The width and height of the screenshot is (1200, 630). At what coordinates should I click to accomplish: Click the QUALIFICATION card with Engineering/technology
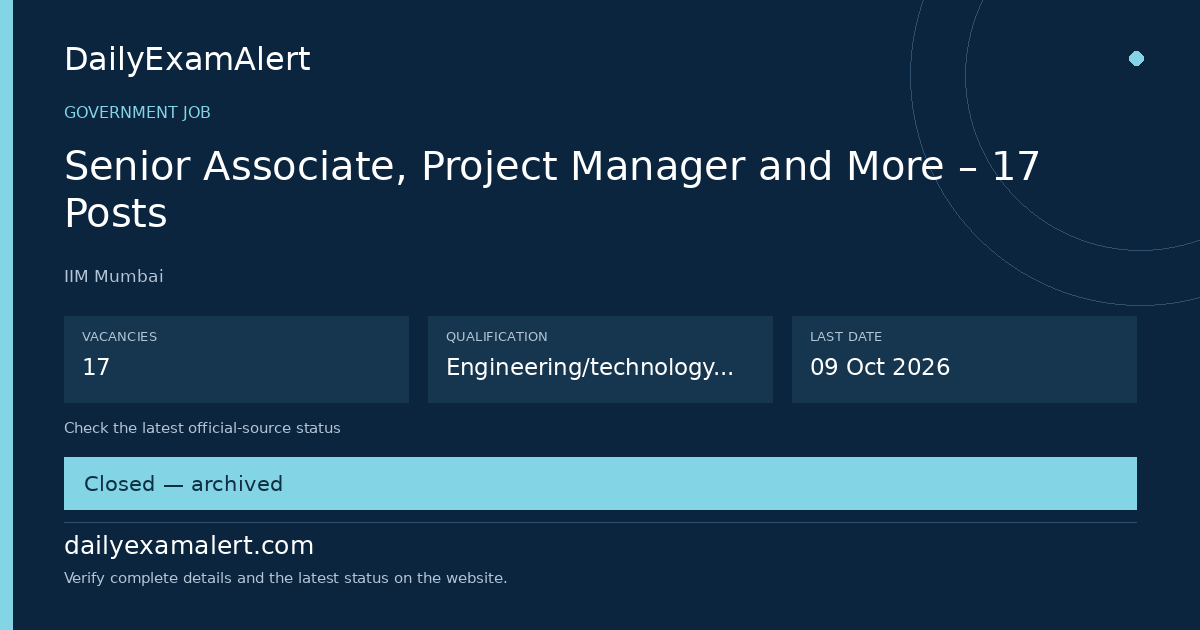point(600,359)
